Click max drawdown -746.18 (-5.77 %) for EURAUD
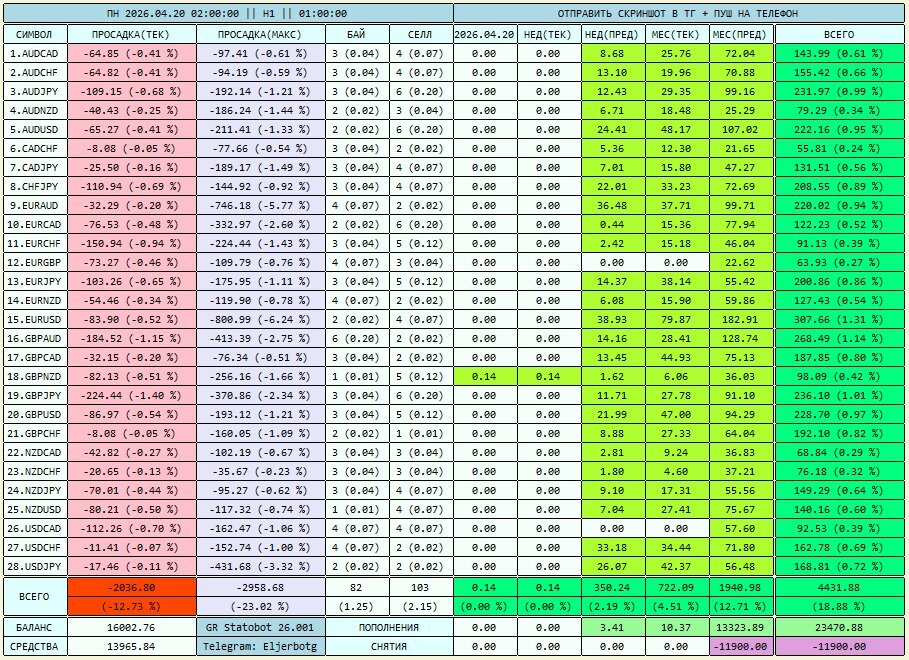Screen dimensions: 909x660 tap(260, 205)
